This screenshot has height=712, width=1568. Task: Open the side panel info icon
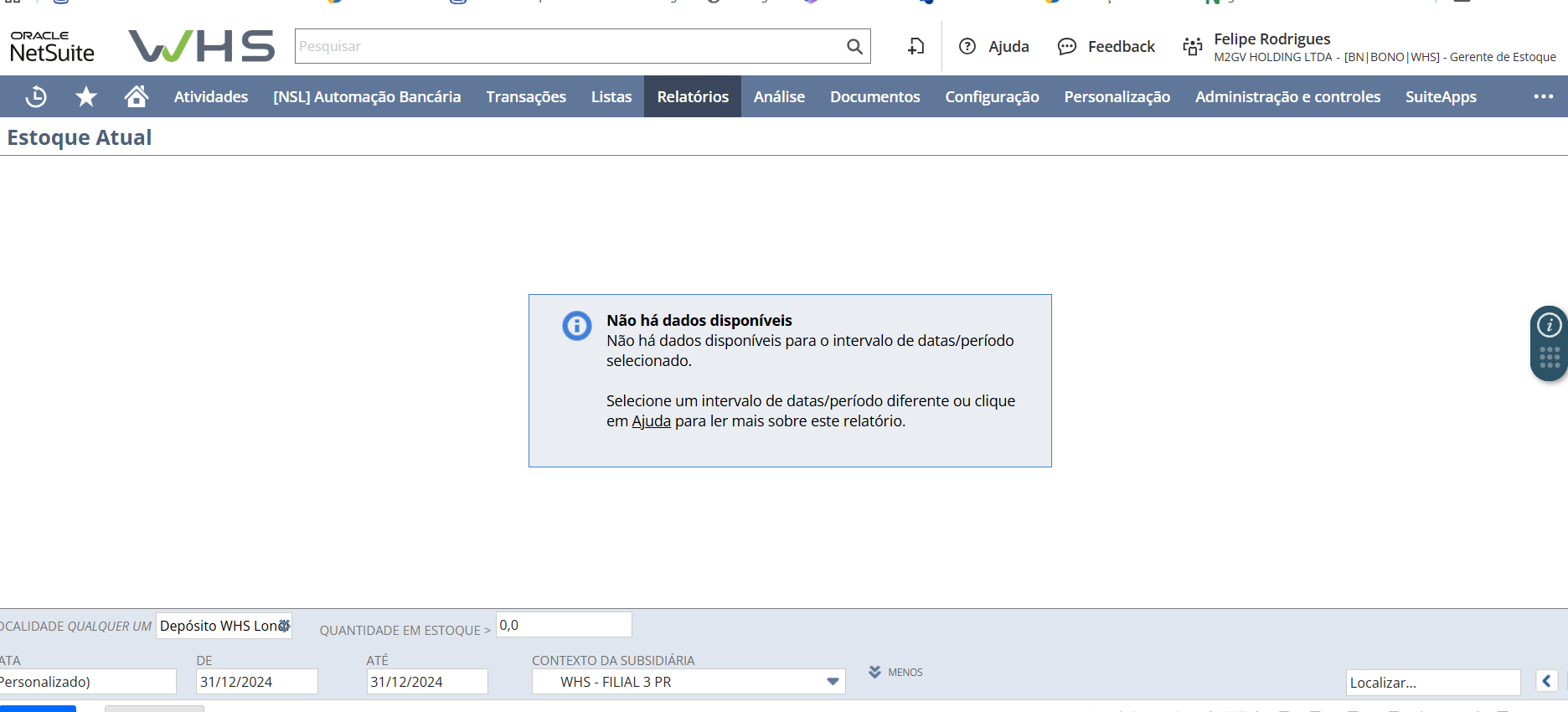pyautogui.click(x=1549, y=325)
